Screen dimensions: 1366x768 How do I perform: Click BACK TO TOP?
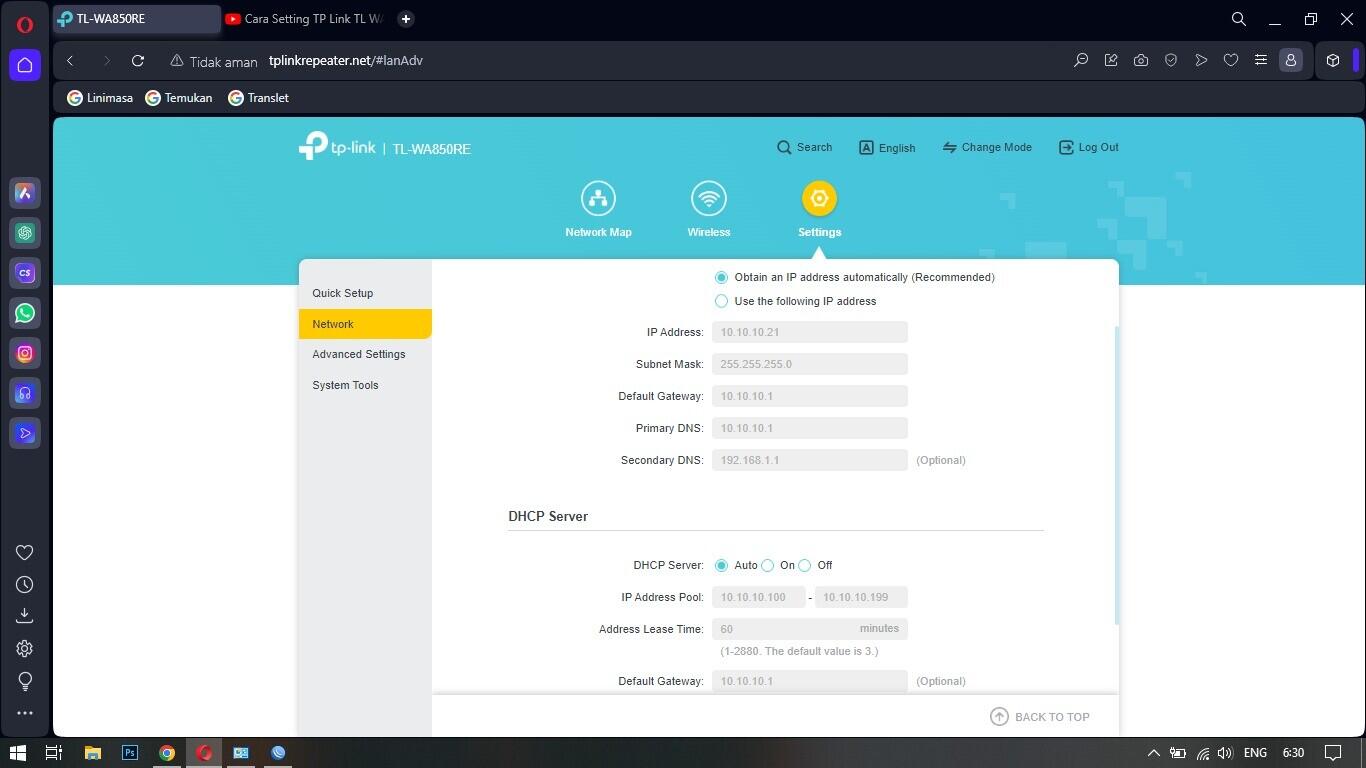click(1040, 717)
